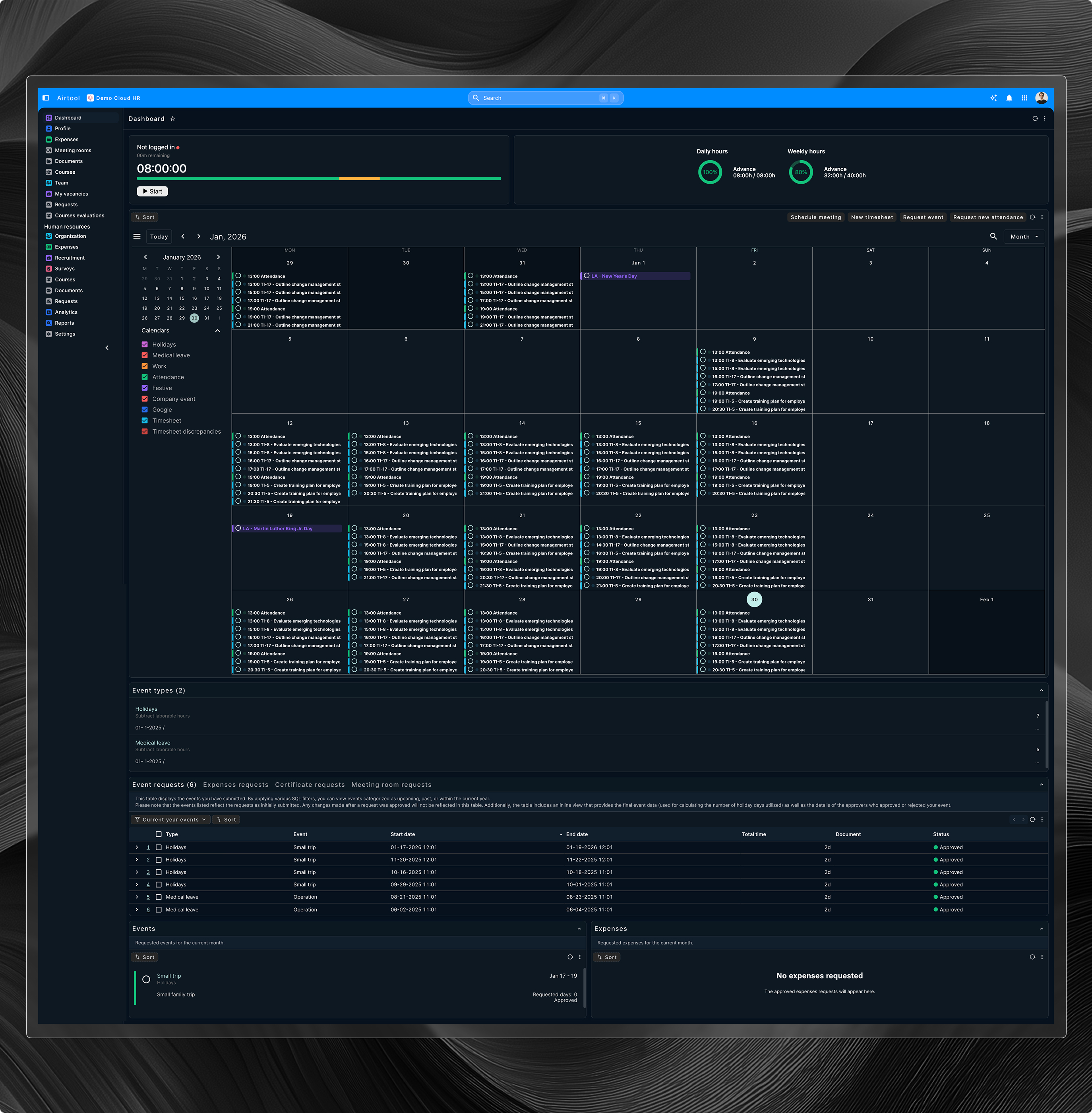Go to next month in calendar toolbar

pos(199,237)
